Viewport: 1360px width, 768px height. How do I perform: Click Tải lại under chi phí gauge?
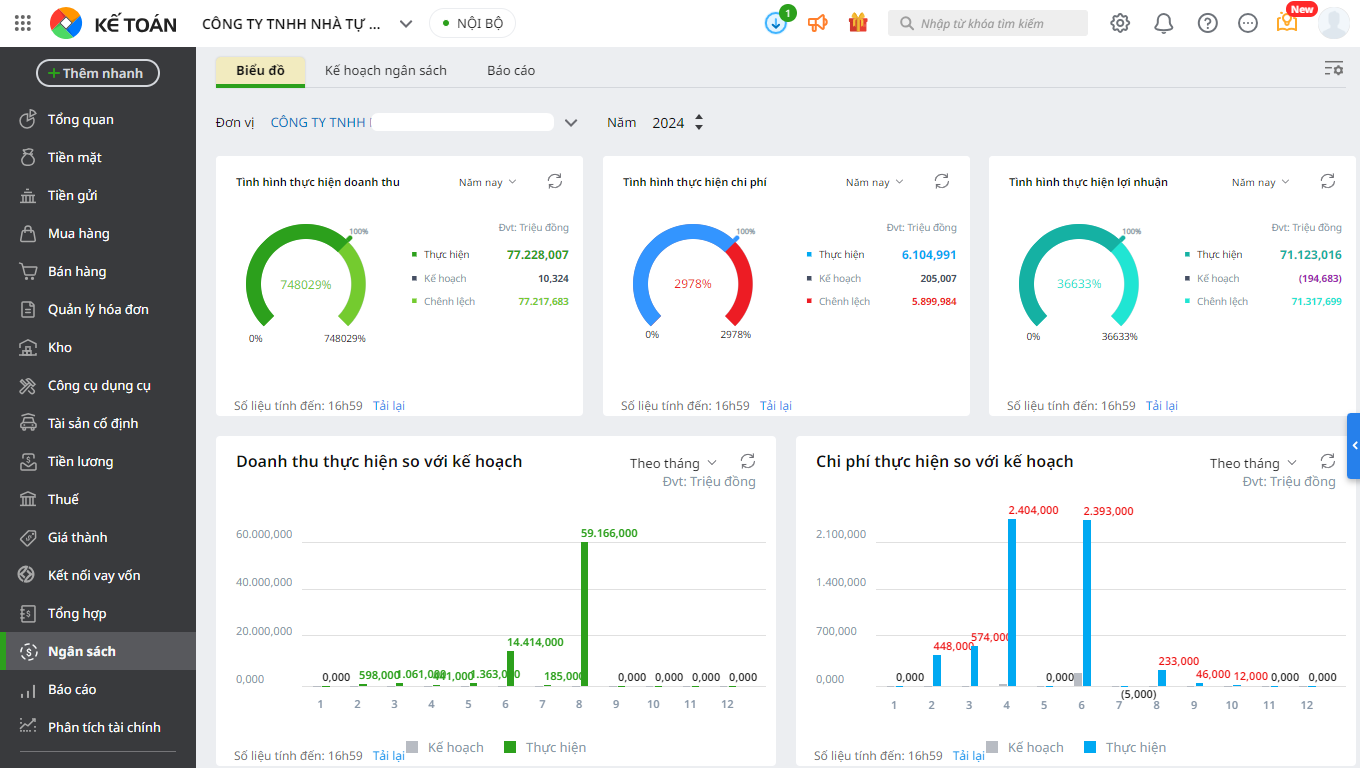pyautogui.click(x=776, y=406)
